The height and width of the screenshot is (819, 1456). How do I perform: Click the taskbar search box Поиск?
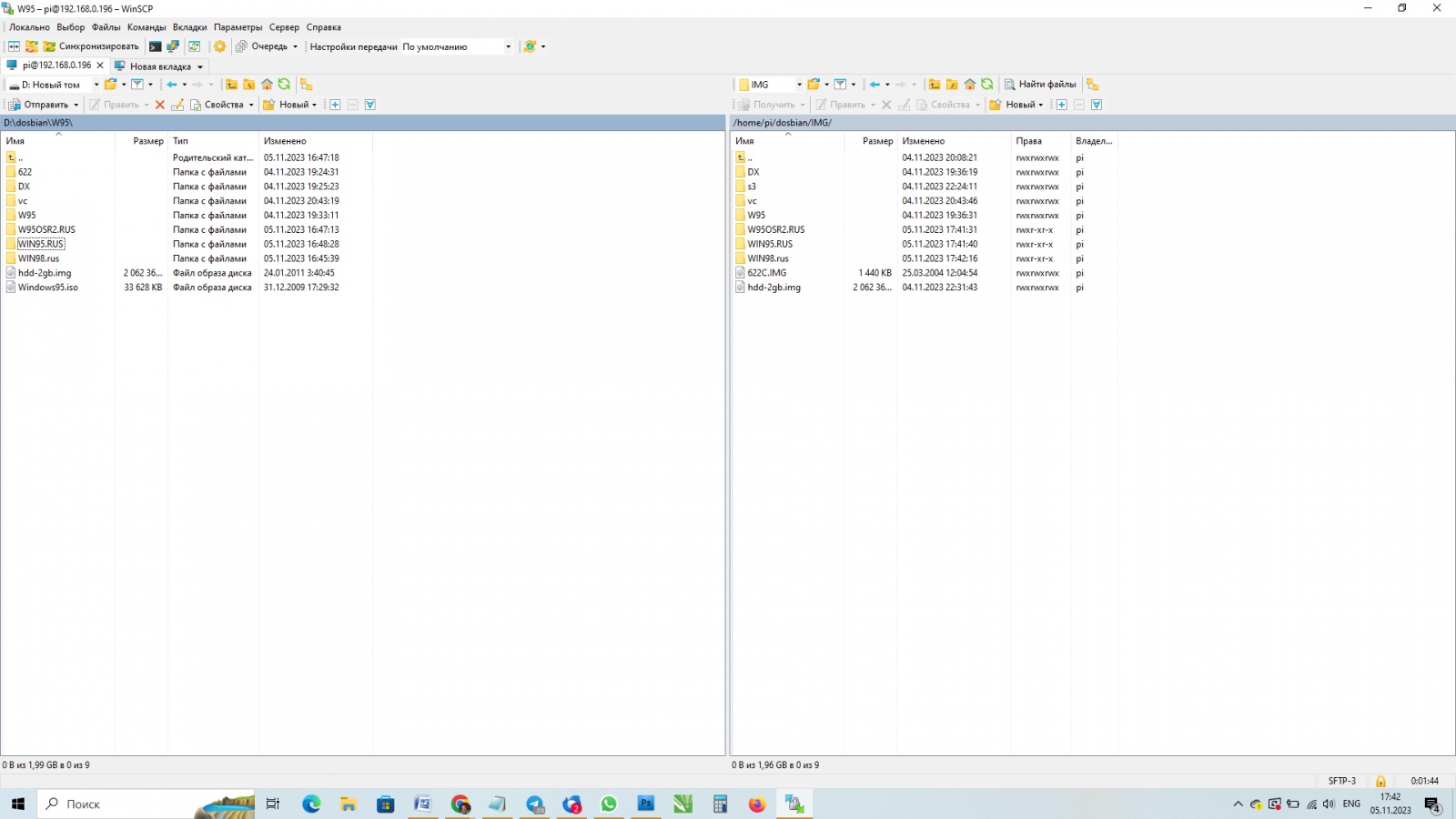(146, 804)
